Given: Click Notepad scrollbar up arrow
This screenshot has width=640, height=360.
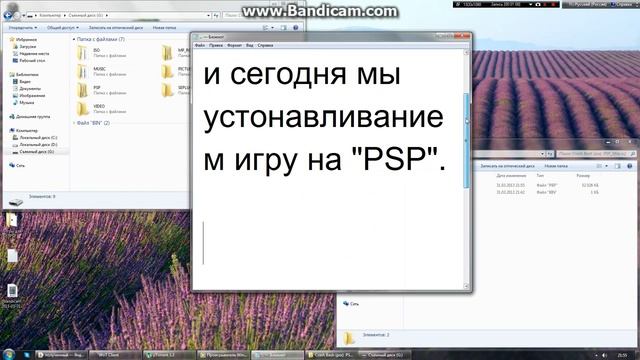Looking at the screenshot, I should click(x=467, y=53).
